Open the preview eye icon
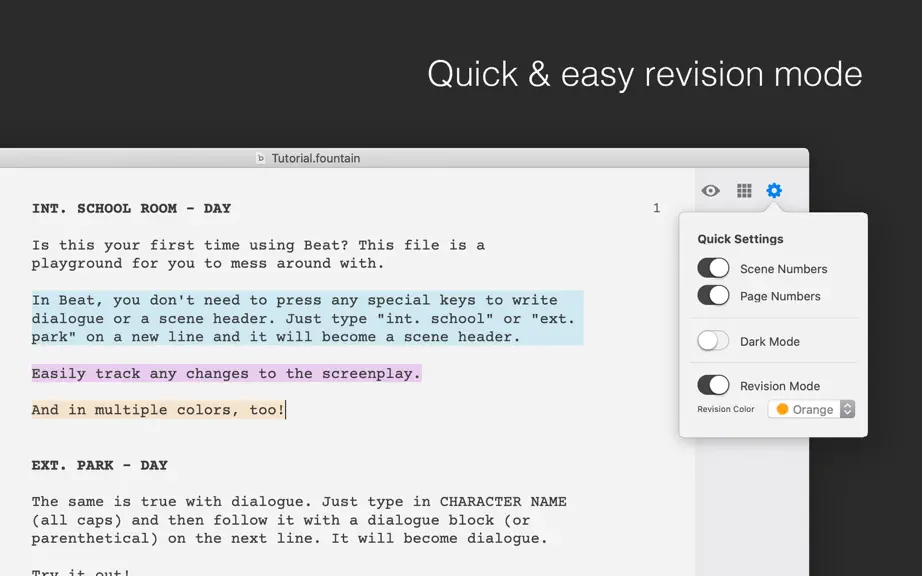922x576 pixels. coord(710,190)
